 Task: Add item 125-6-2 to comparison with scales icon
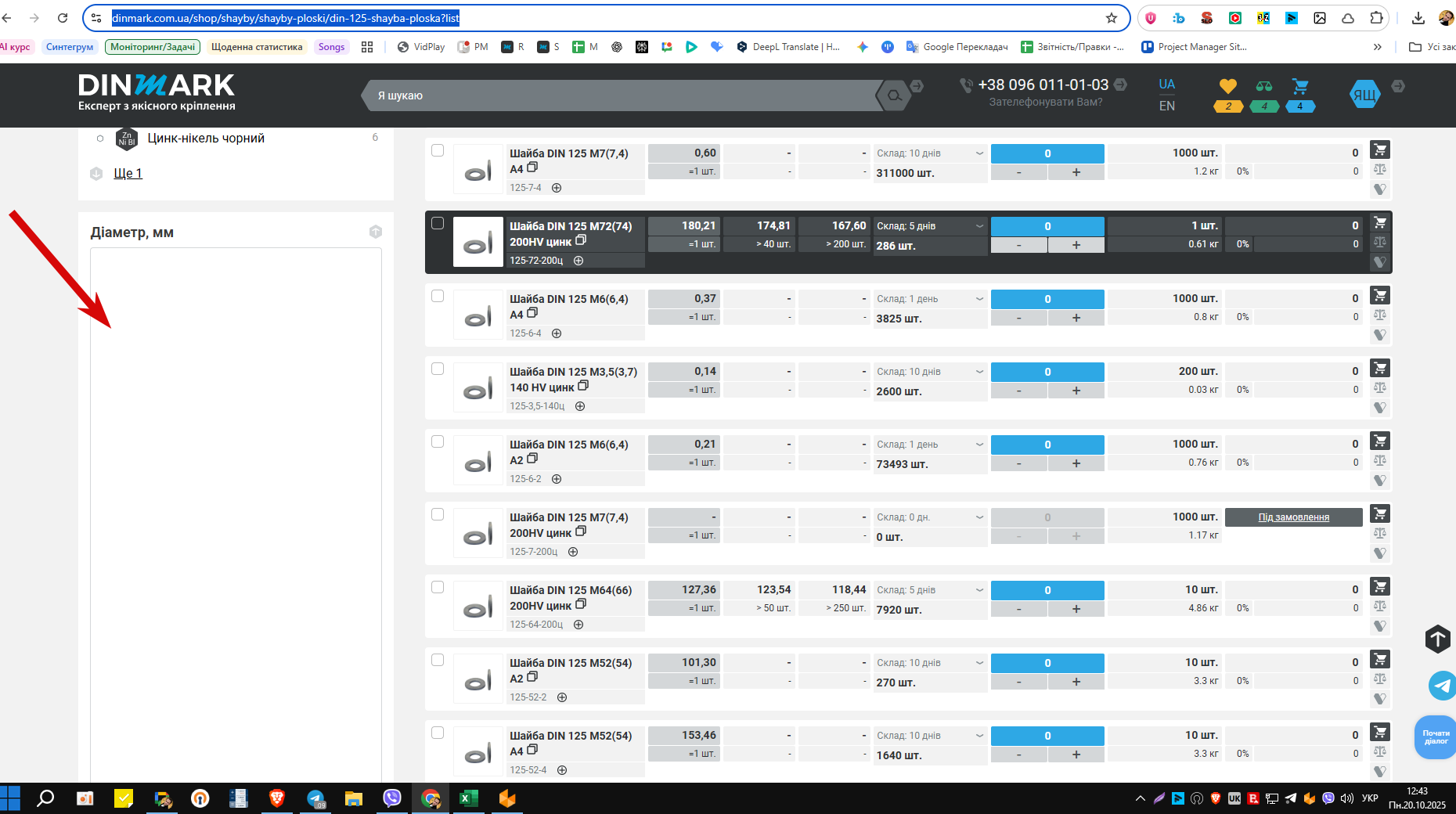[x=1380, y=460]
